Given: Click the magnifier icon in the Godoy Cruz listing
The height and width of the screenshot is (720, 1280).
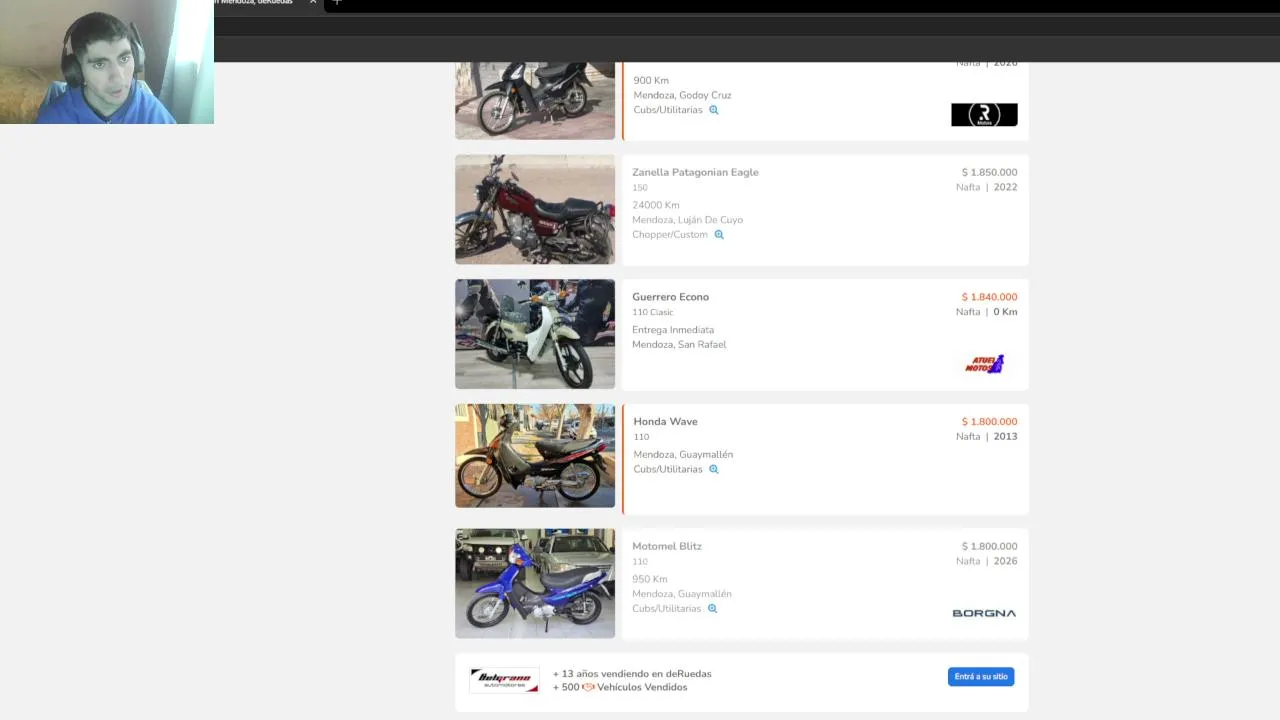Looking at the screenshot, I should coord(714,110).
